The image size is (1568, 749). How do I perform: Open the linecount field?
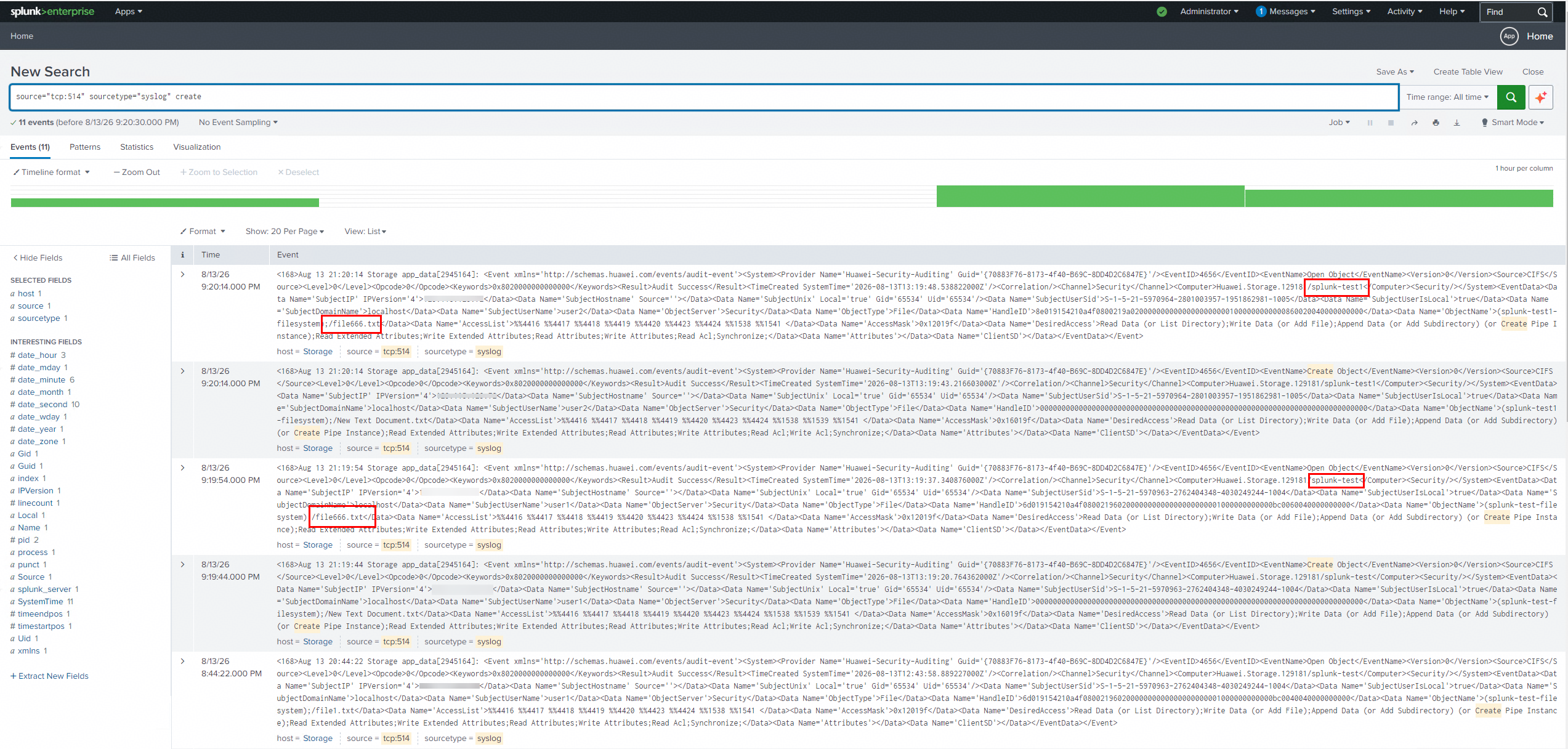[35, 503]
